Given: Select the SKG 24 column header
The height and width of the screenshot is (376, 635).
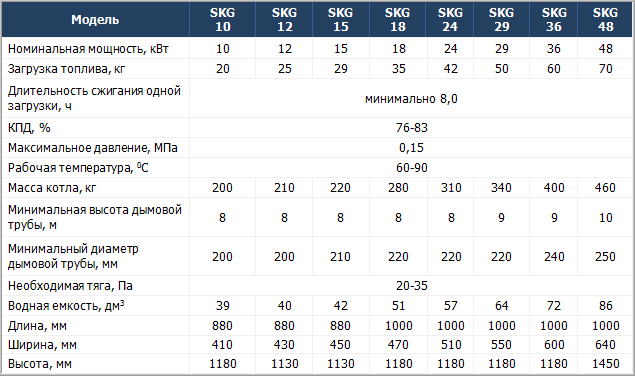Looking at the screenshot, I should point(450,19).
